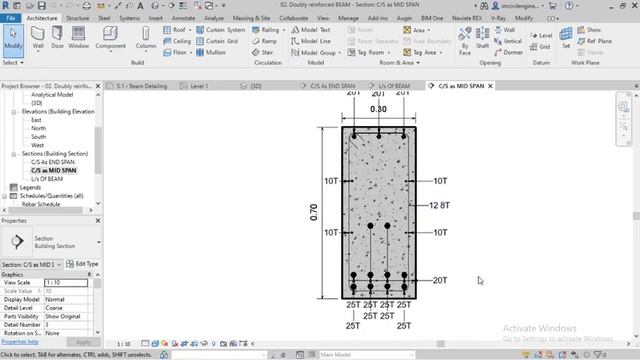Click the Grid datum tool

tap(540, 47)
